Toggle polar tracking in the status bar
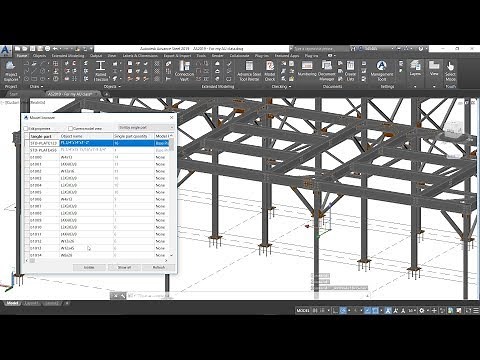Screen dimensions: 480x360 point(343,311)
